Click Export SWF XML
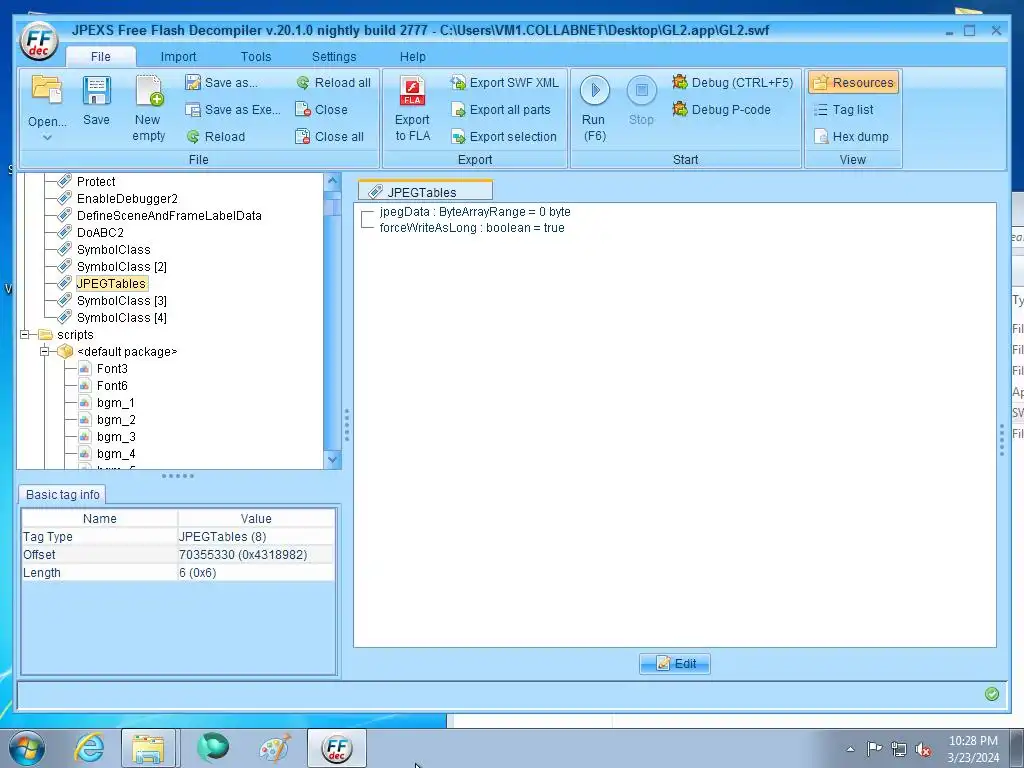The image size is (1024, 768). click(504, 83)
